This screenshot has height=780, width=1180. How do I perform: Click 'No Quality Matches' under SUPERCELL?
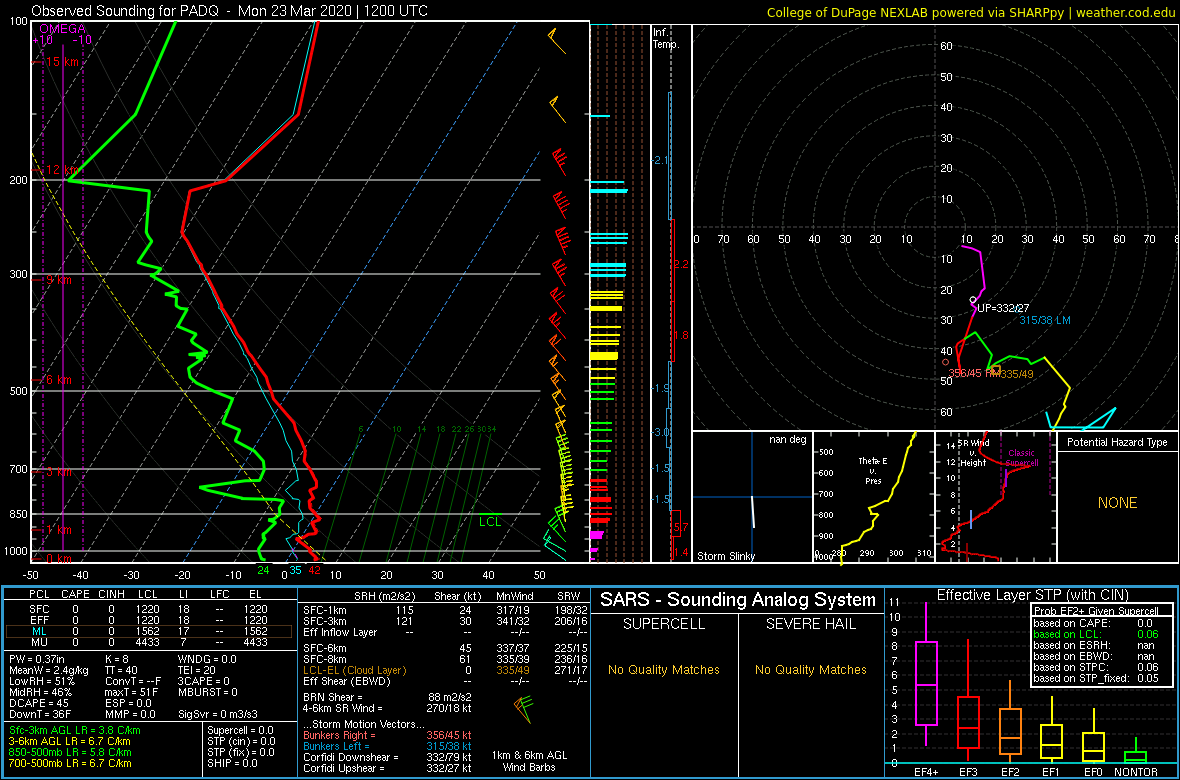[x=663, y=670]
